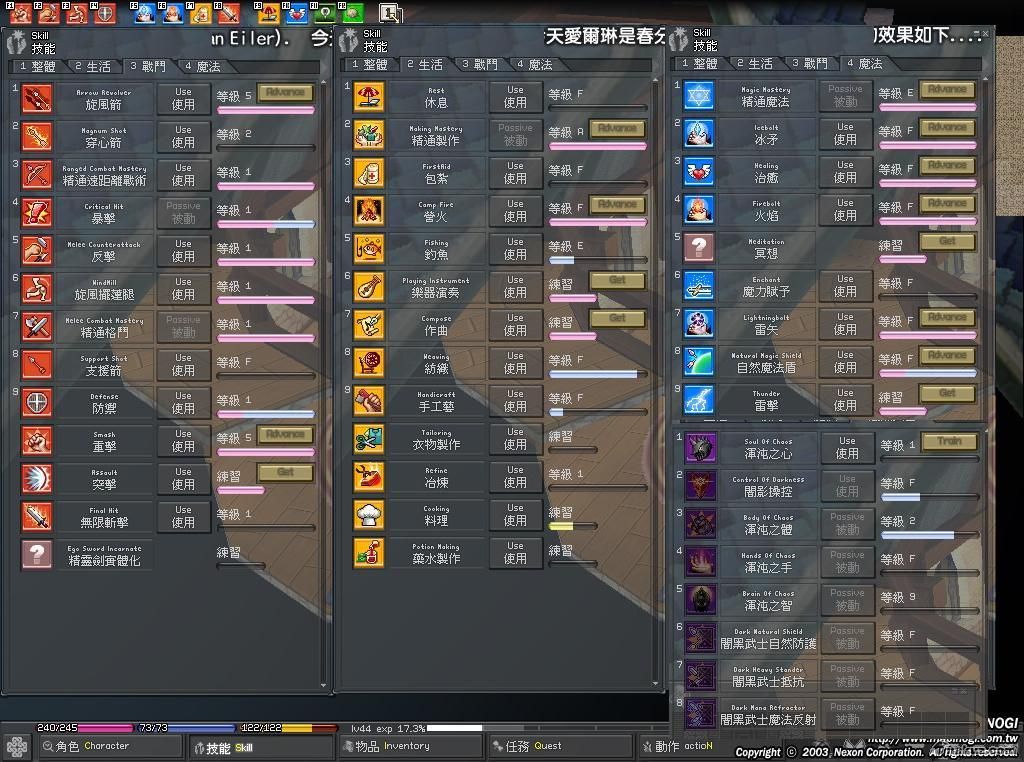Click Train button for Soul Of Chaos

click(949, 441)
